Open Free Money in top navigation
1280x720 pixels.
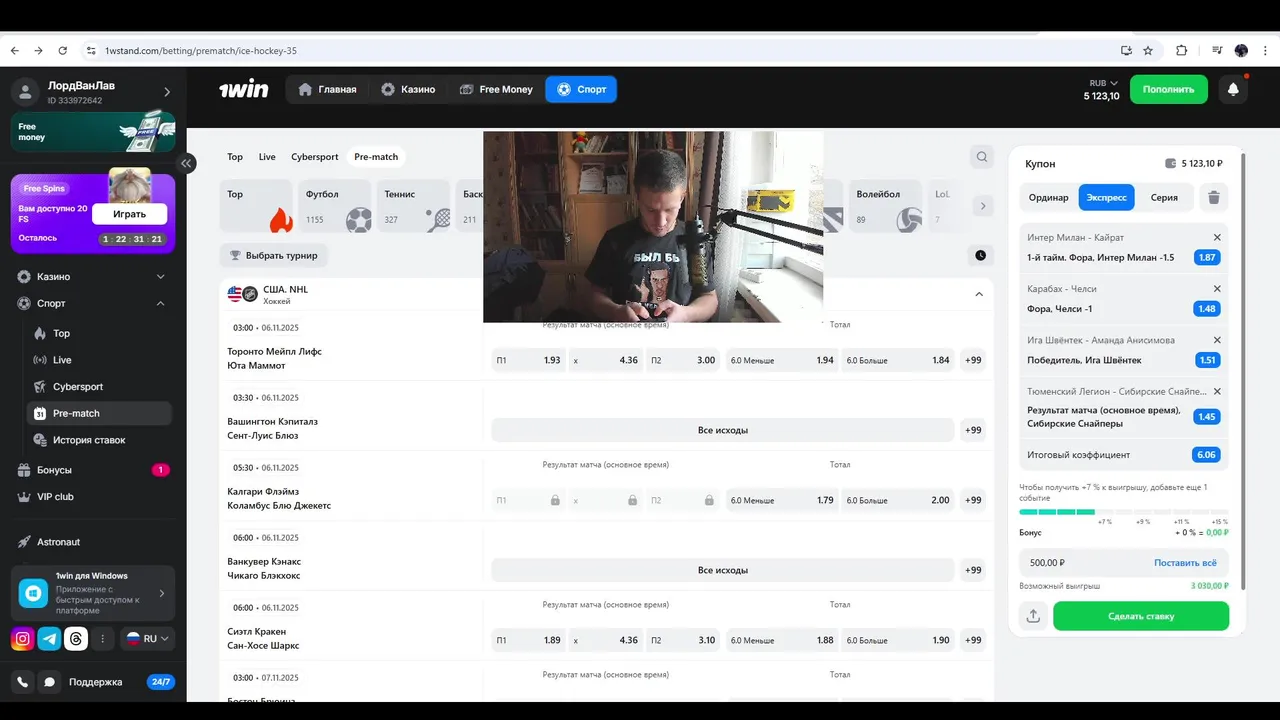496,89
